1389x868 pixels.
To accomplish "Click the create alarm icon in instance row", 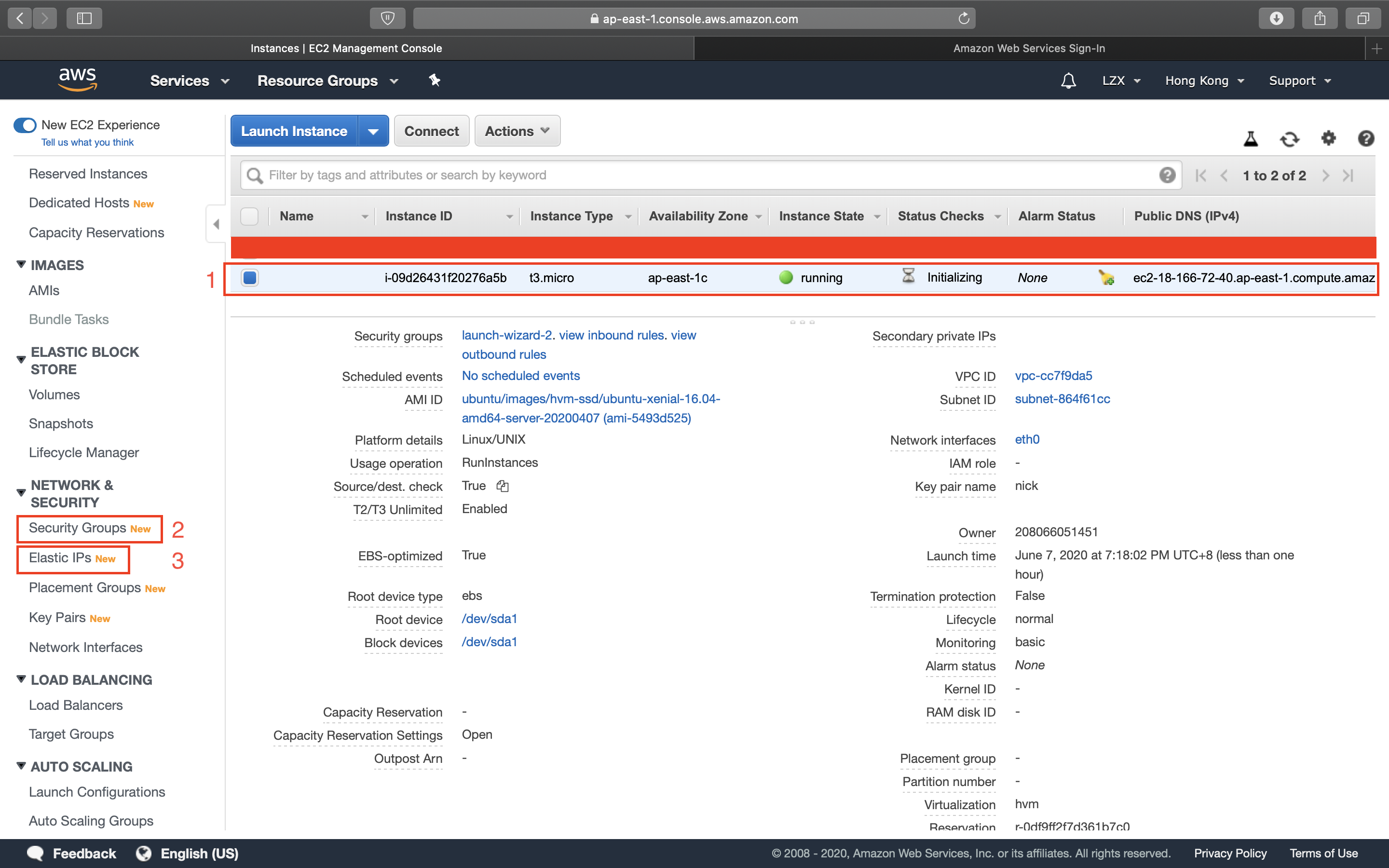I will click(x=1106, y=278).
